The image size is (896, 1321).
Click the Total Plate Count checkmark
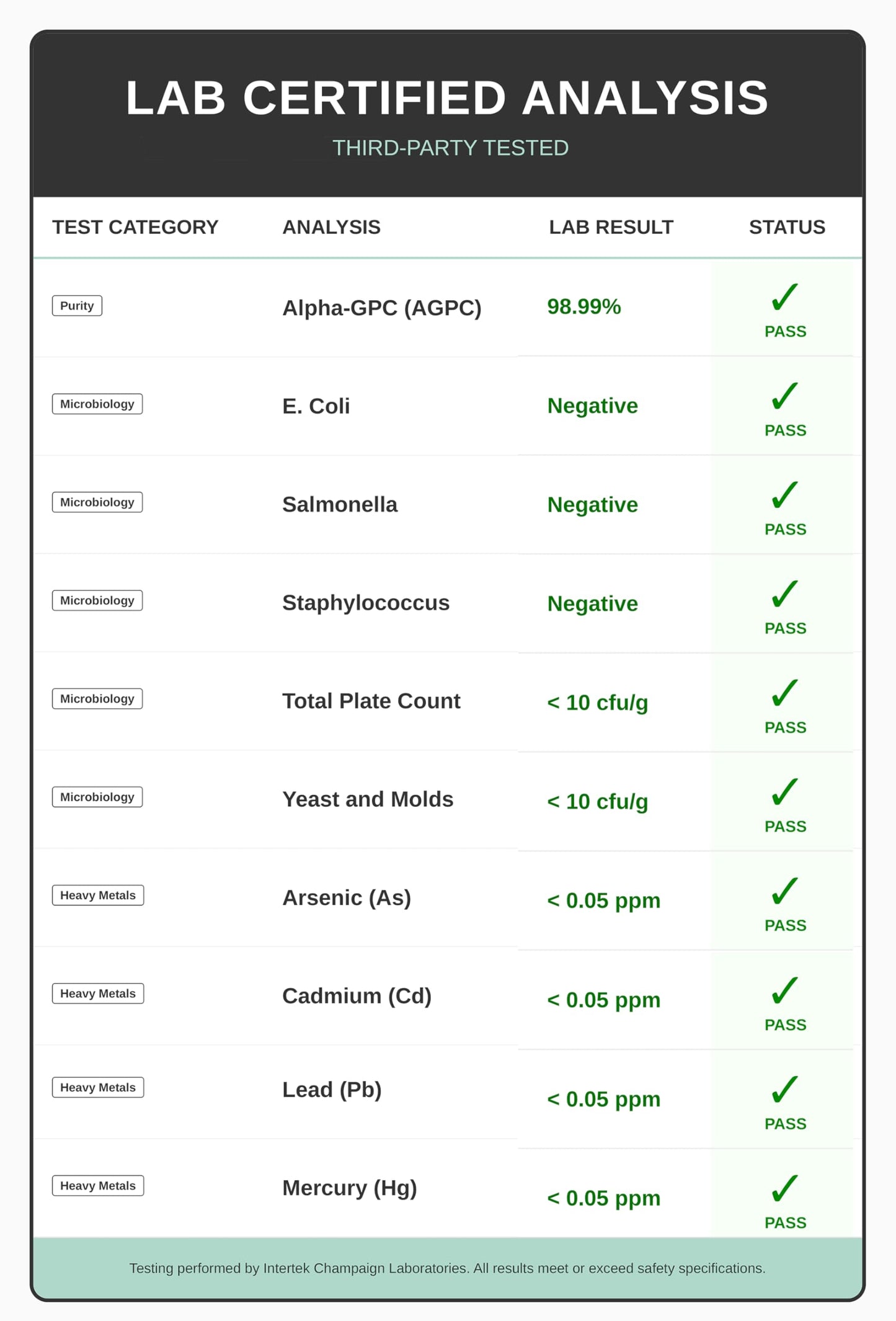click(x=784, y=693)
